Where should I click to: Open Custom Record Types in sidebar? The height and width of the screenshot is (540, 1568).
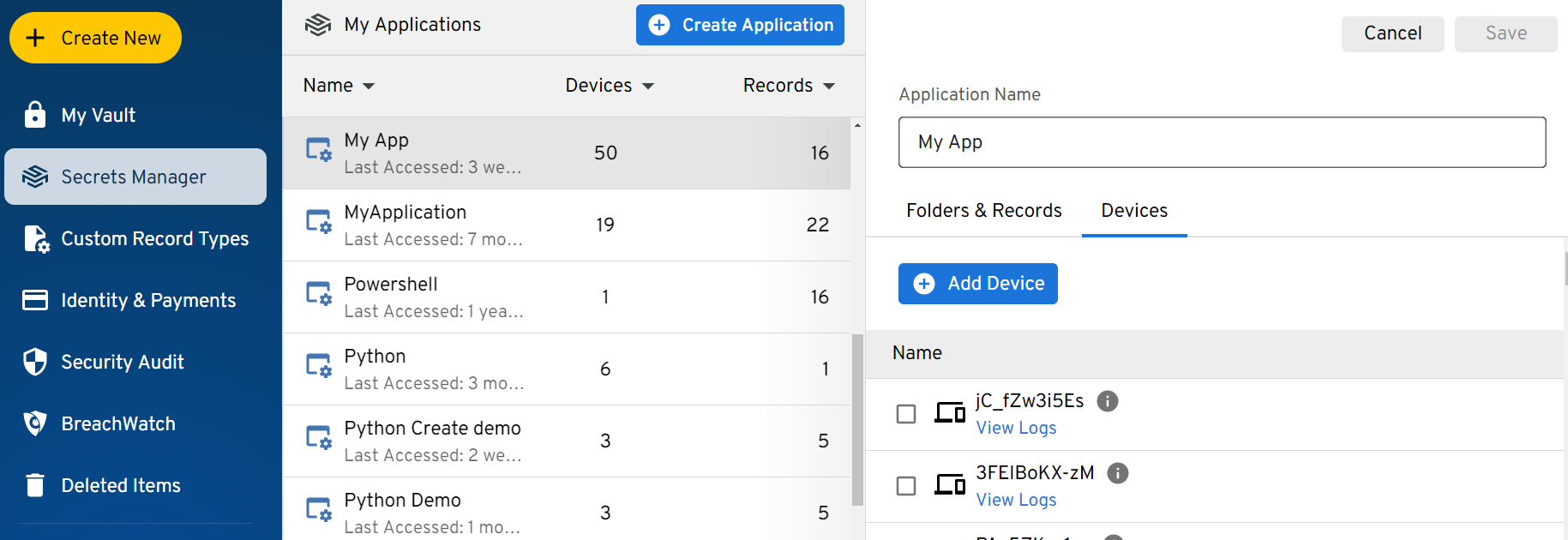coord(154,238)
